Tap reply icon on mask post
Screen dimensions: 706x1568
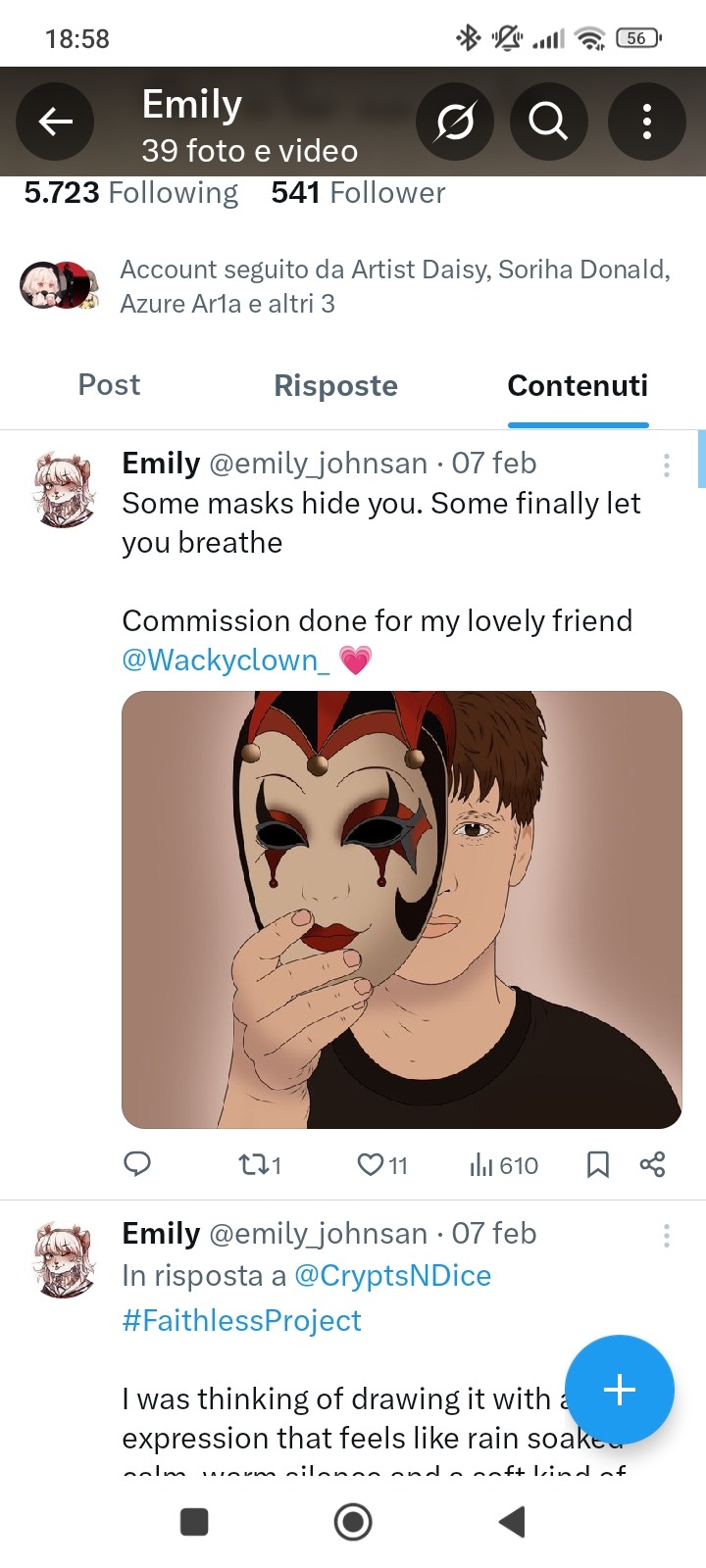(137, 1164)
